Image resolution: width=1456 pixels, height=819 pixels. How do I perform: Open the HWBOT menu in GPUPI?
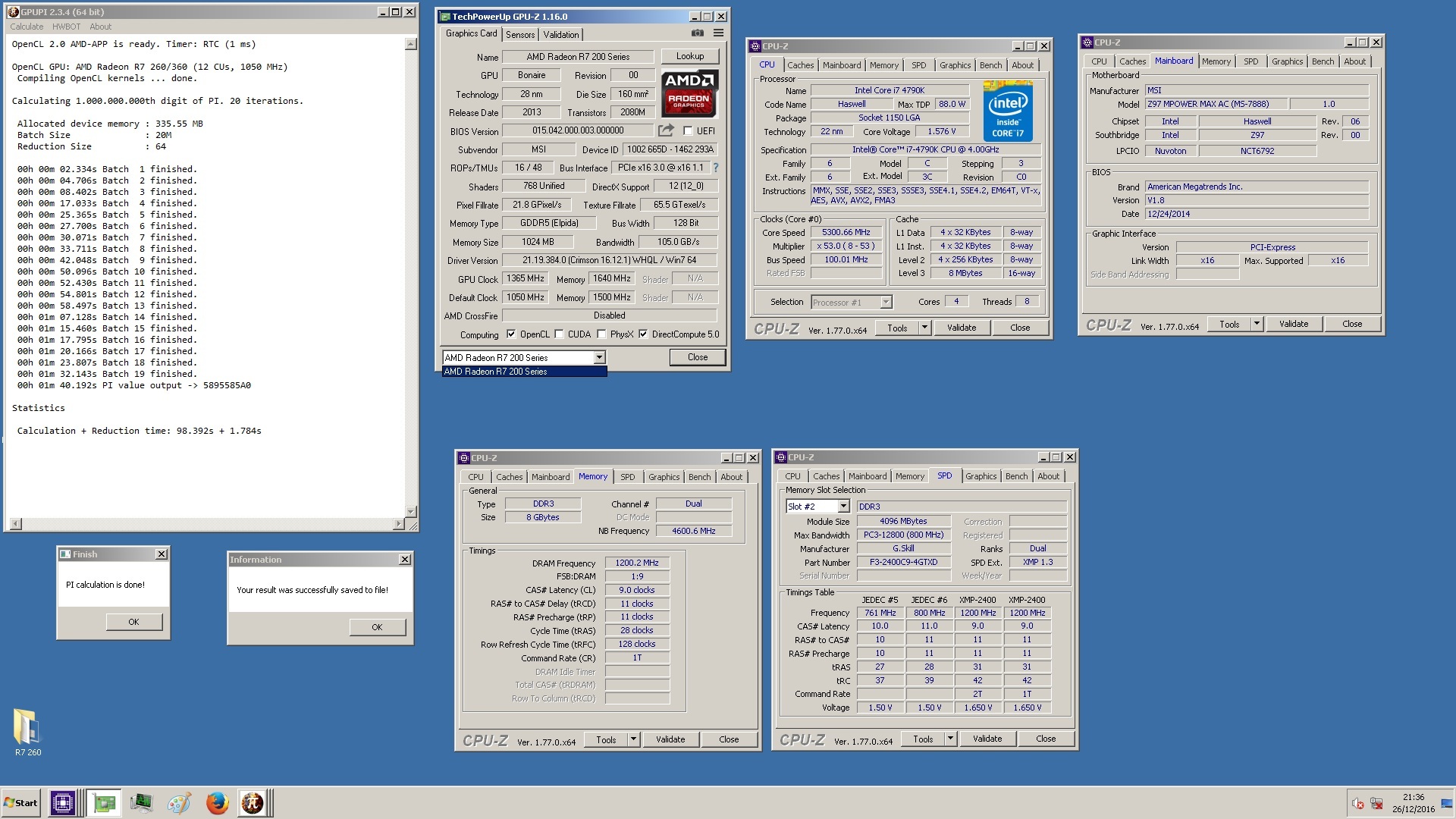coord(66,27)
